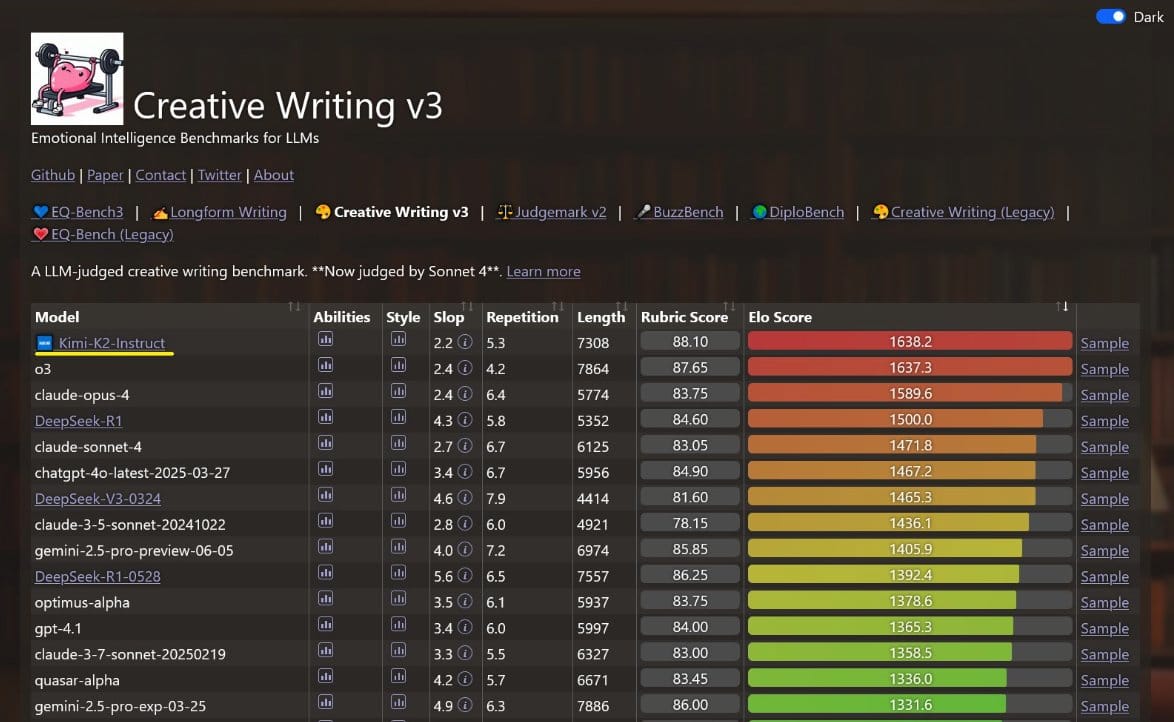The height and width of the screenshot is (722, 1174).
Task: Open Abilities chart icon for claude-sonnet-4
Action: click(325, 443)
